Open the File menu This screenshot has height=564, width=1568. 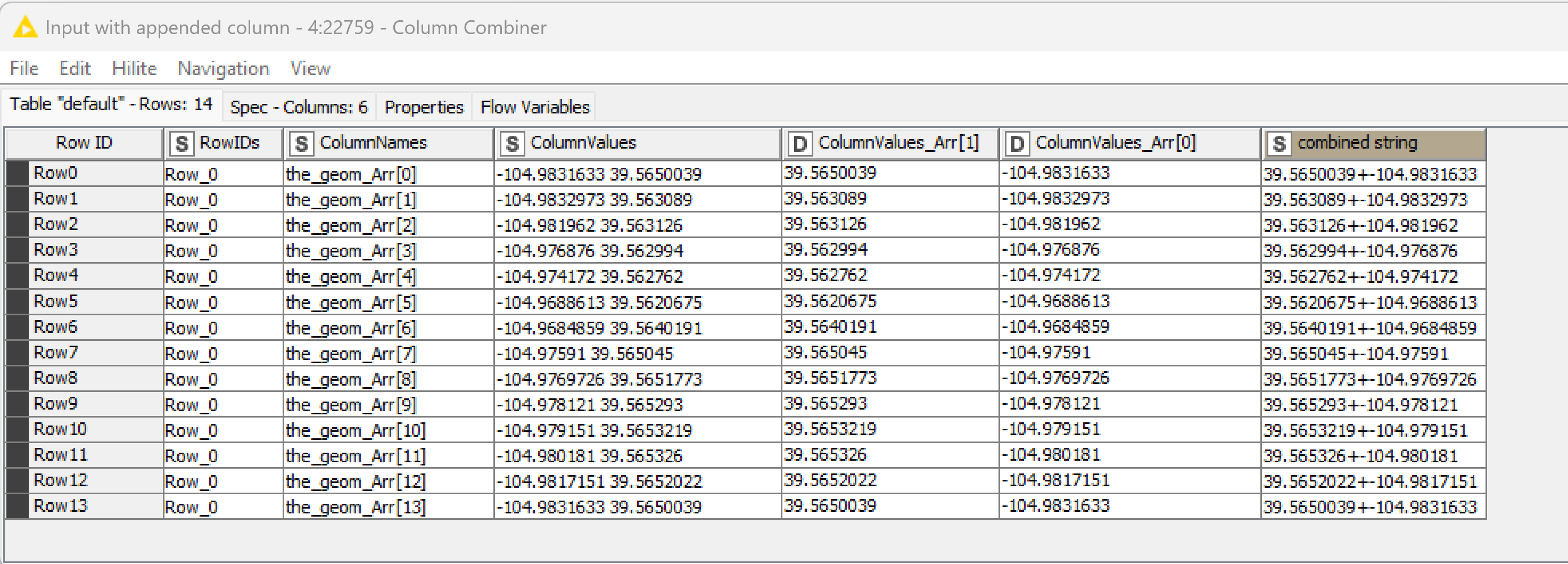pos(24,68)
